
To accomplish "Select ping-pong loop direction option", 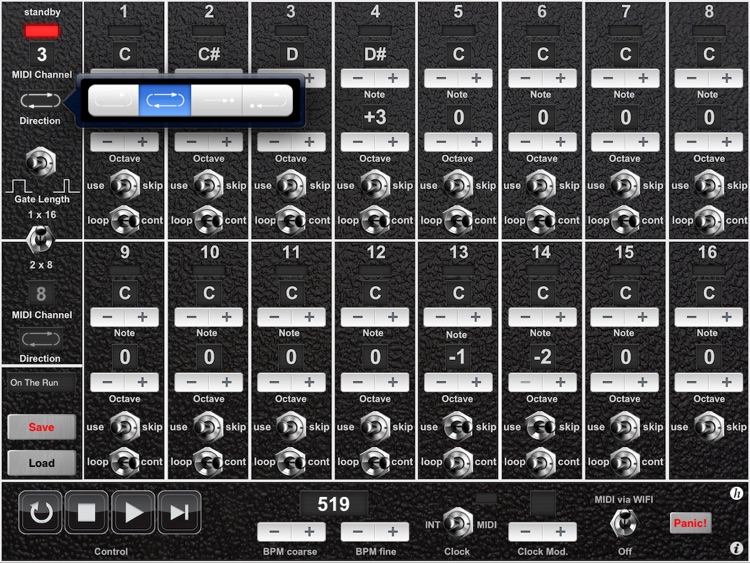I will coord(165,100).
